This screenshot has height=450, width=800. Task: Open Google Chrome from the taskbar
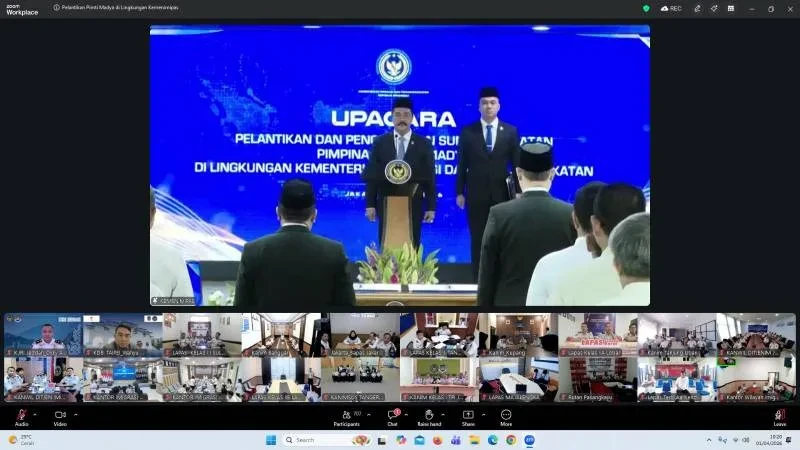[511, 440]
